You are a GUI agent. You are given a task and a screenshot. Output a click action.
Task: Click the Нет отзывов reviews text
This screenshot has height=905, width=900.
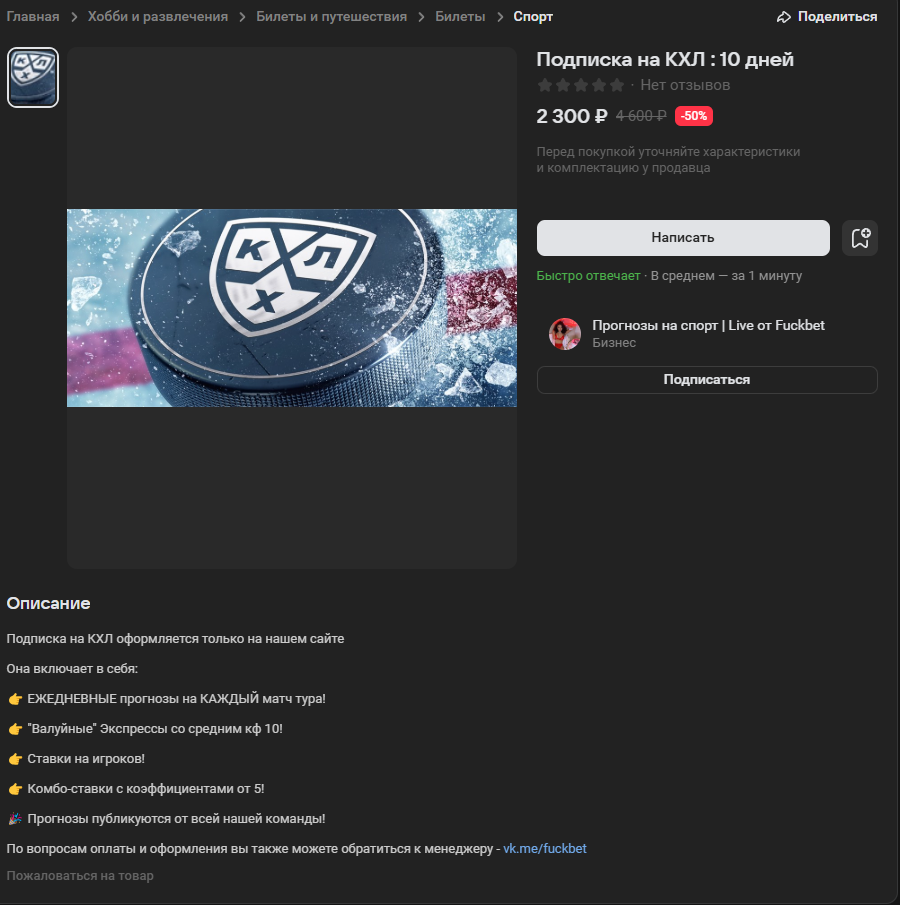click(x=685, y=85)
